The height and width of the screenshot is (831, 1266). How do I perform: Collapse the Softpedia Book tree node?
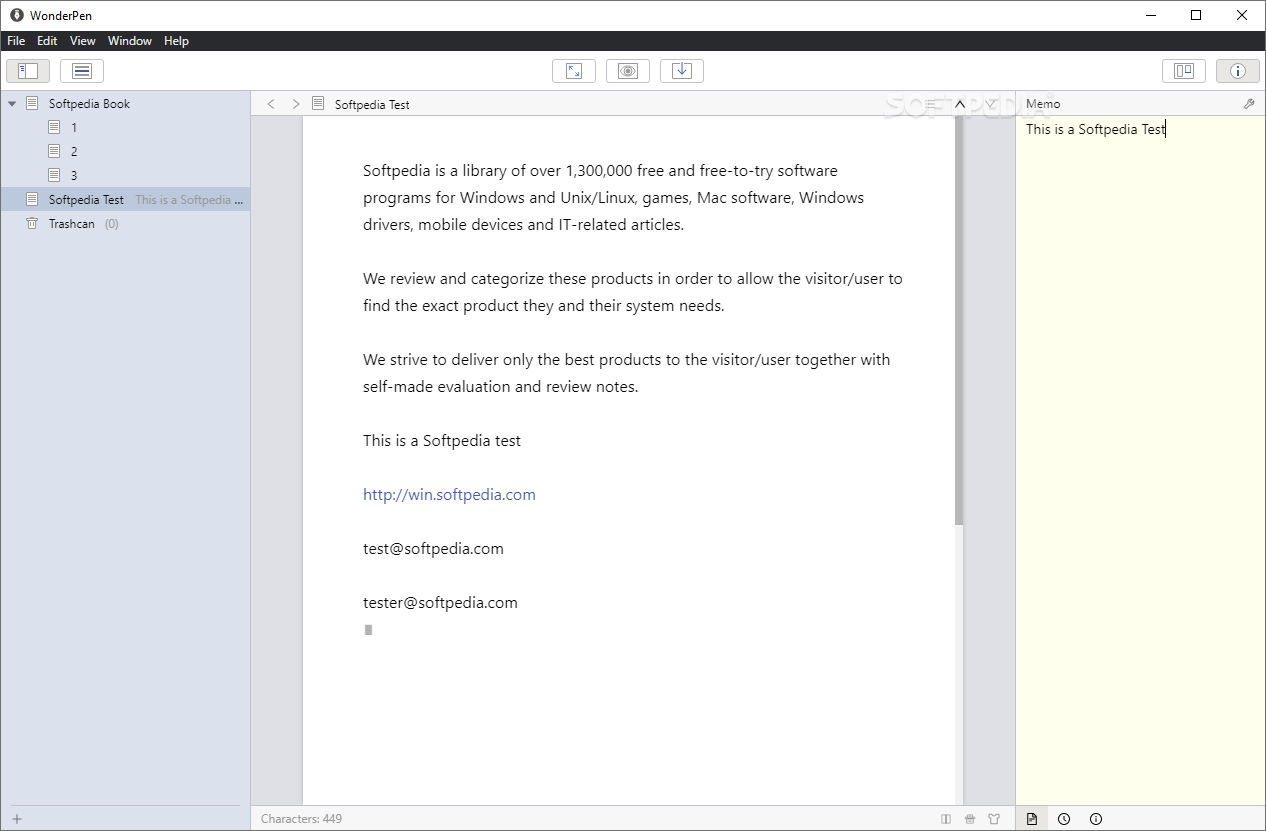(12, 104)
